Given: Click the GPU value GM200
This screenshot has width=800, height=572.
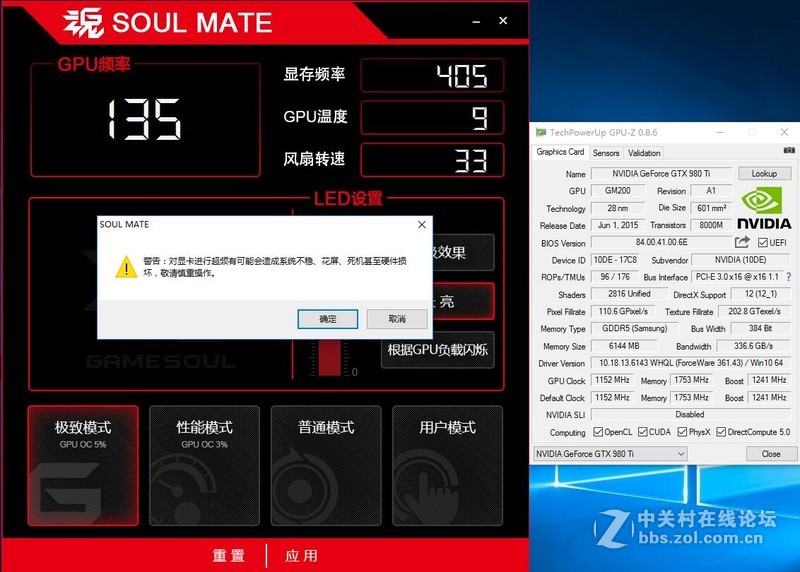Looking at the screenshot, I should (617, 190).
